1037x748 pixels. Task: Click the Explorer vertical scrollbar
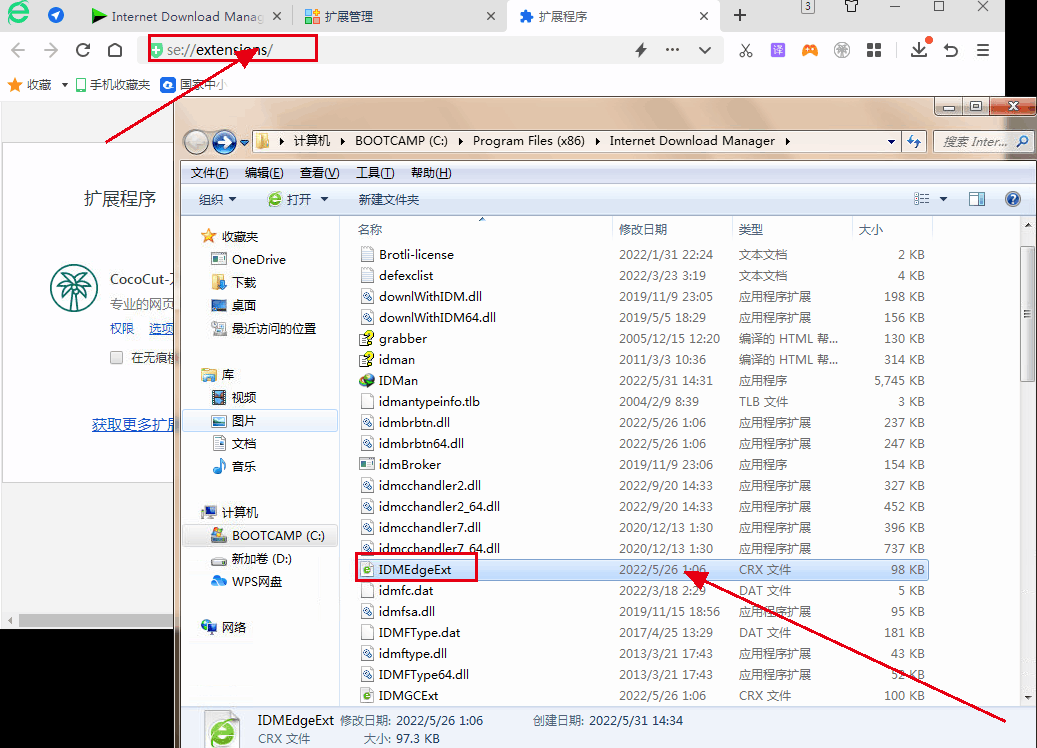(1027, 314)
